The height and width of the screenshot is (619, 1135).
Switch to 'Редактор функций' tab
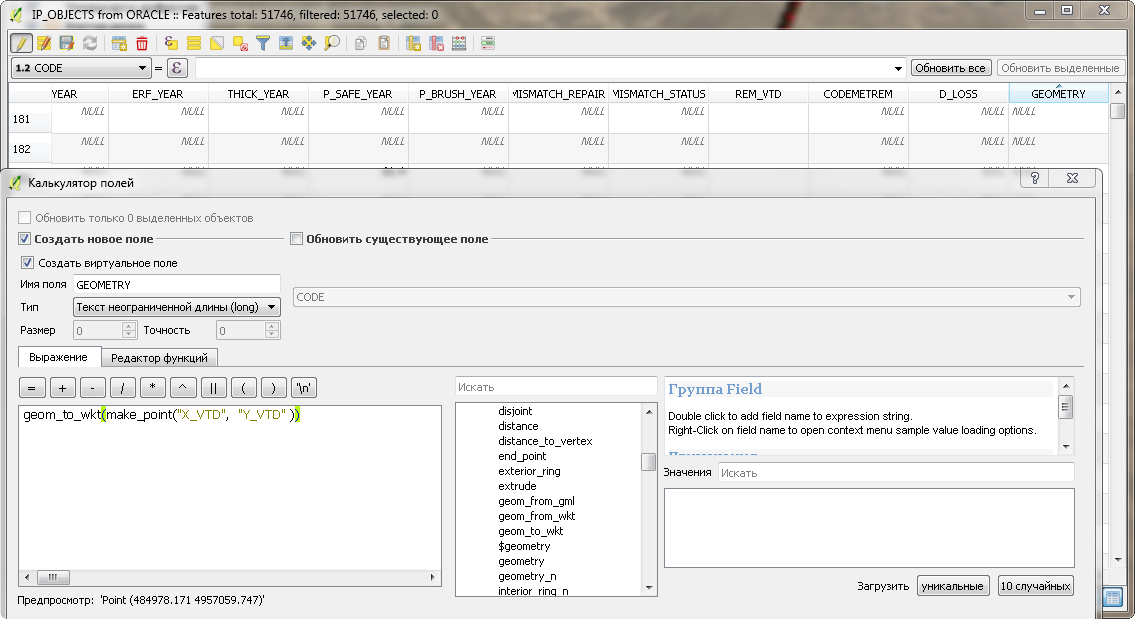(159, 357)
